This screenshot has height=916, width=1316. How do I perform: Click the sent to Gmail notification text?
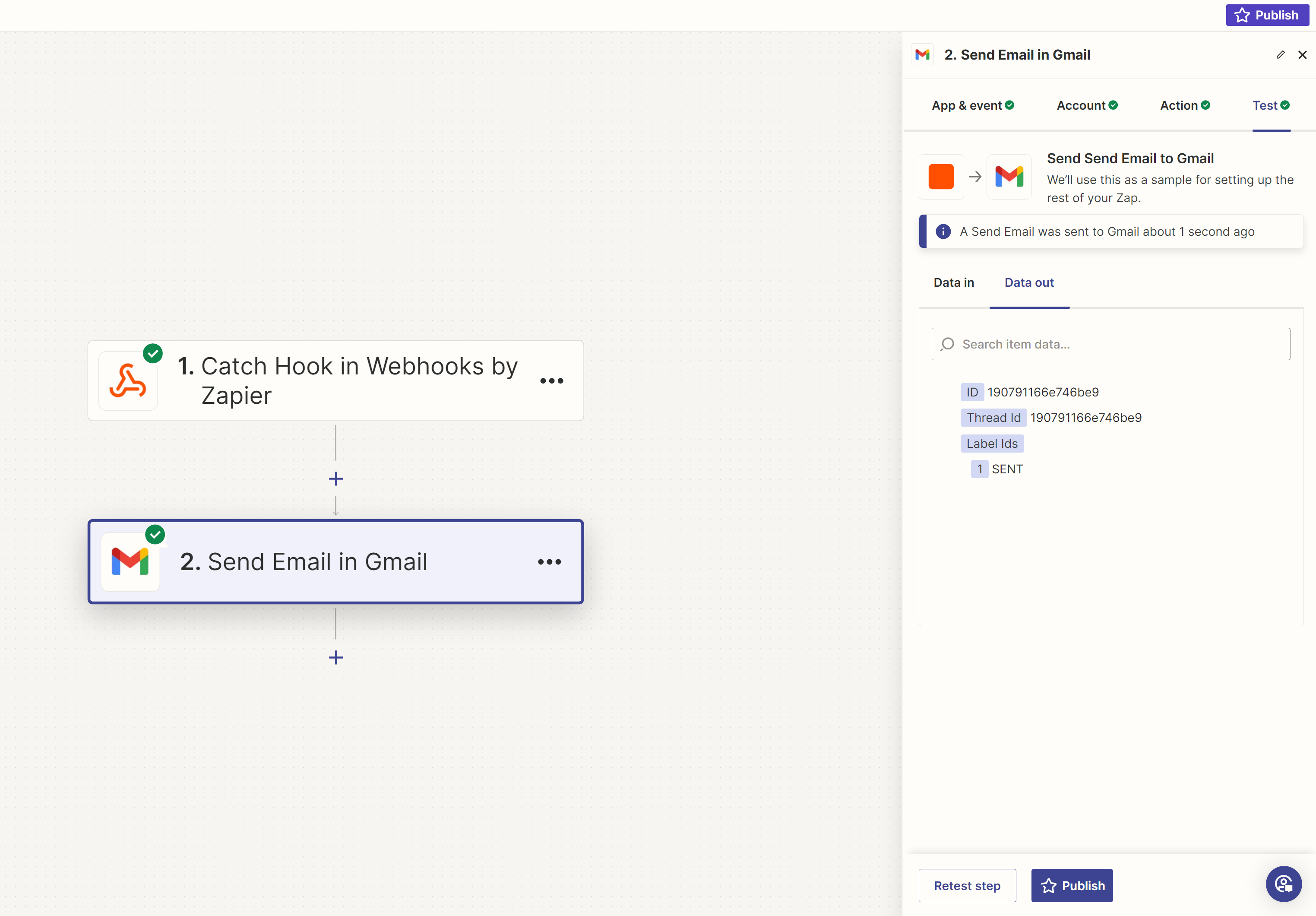(1107, 231)
